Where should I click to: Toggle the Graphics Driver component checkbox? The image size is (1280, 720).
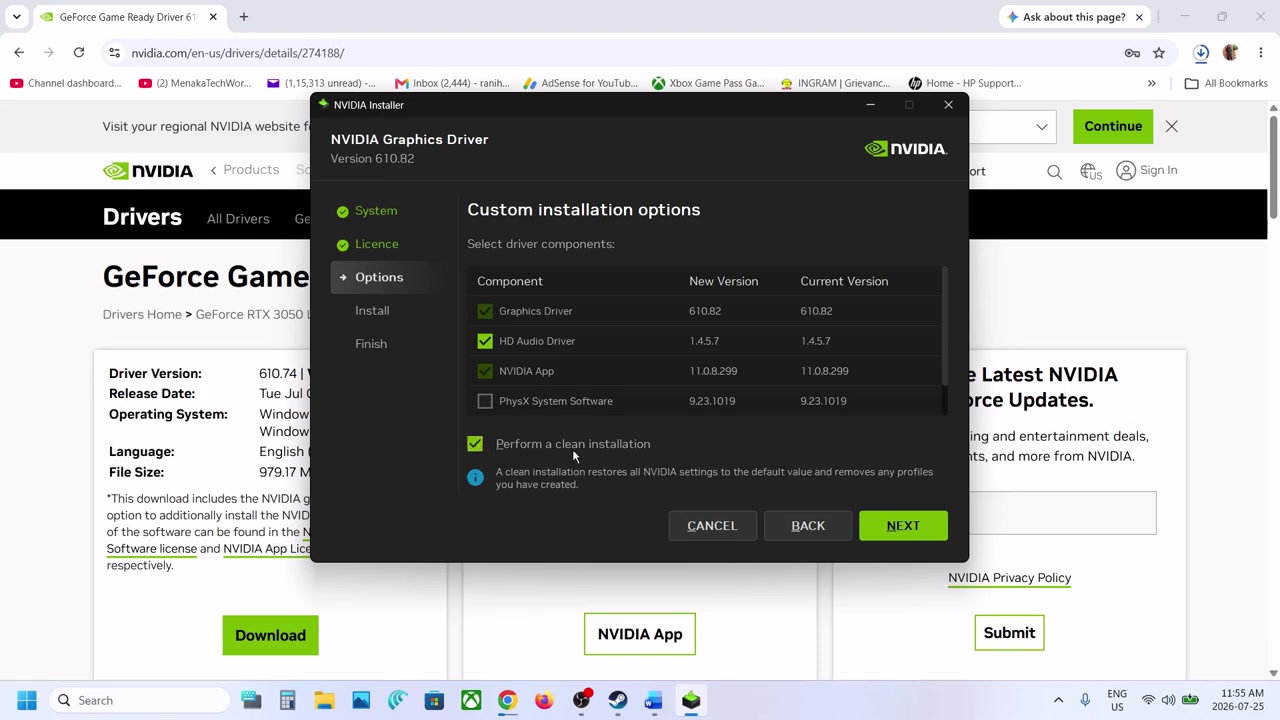point(485,311)
